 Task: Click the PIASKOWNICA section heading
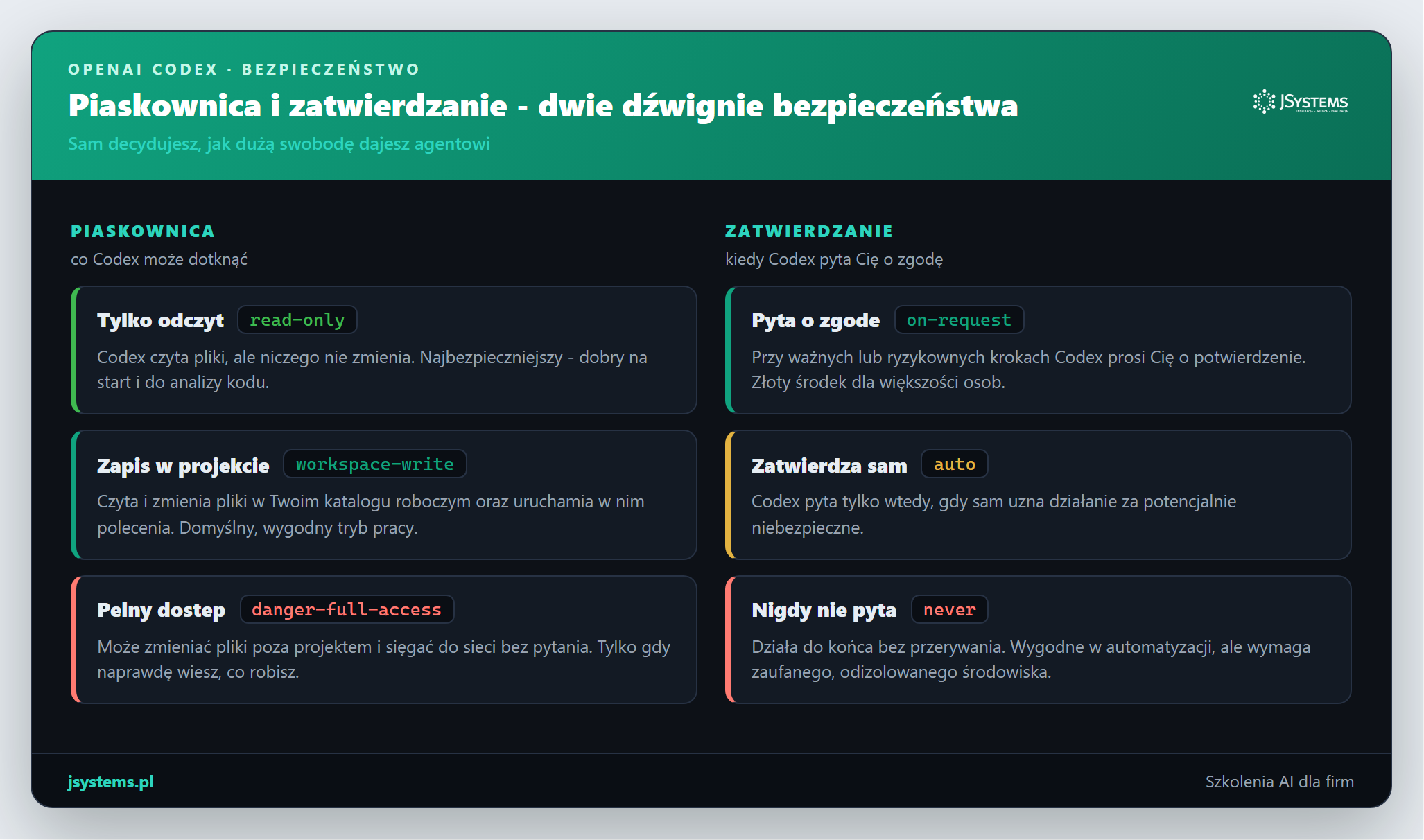click(143, 231)
